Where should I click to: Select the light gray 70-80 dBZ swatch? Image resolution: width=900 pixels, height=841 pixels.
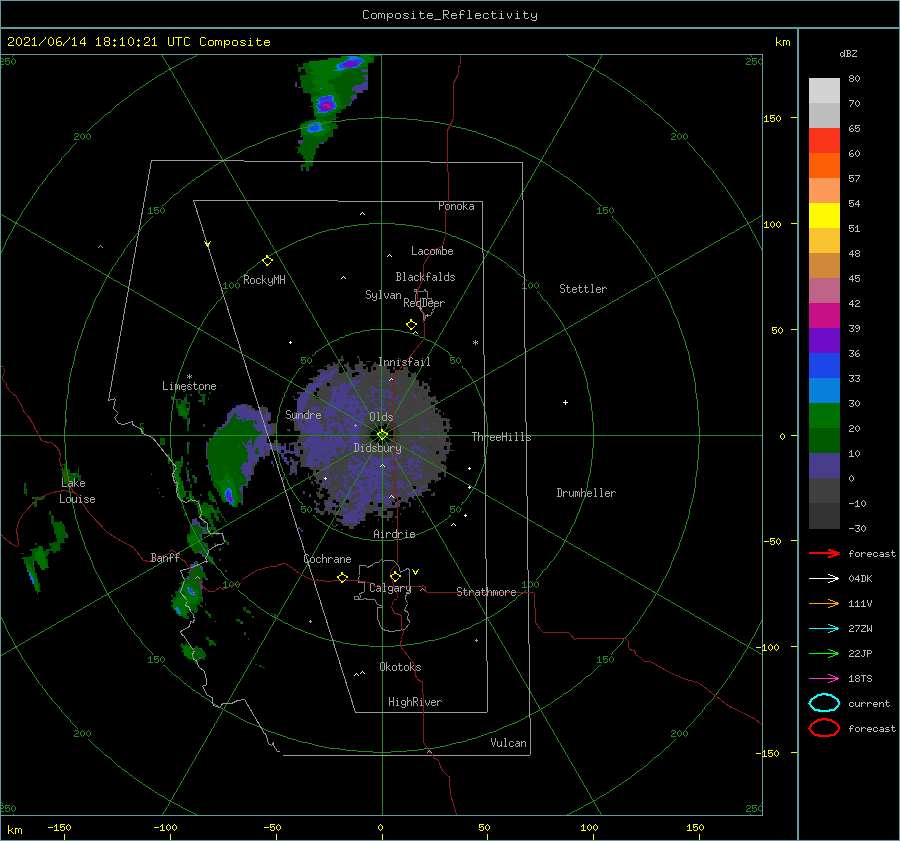pos(824,91)
